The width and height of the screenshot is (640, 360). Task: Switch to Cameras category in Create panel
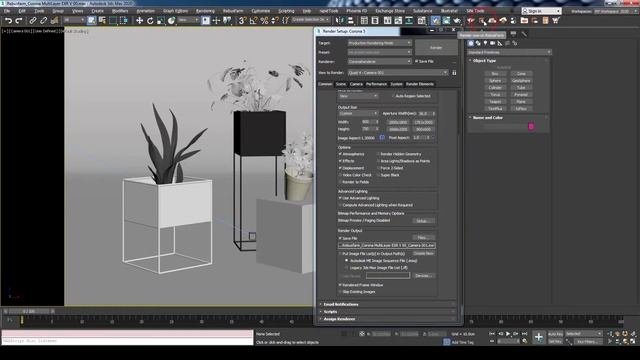click(493, 43)
